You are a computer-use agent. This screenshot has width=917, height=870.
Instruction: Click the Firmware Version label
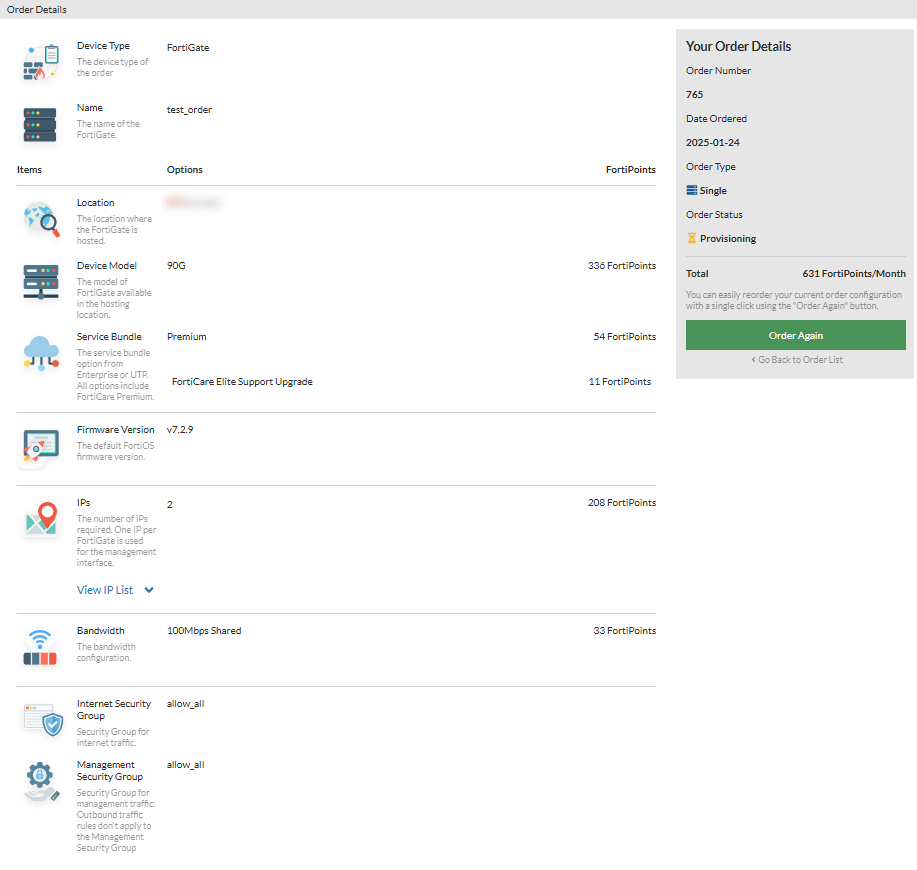pos(116,430)
